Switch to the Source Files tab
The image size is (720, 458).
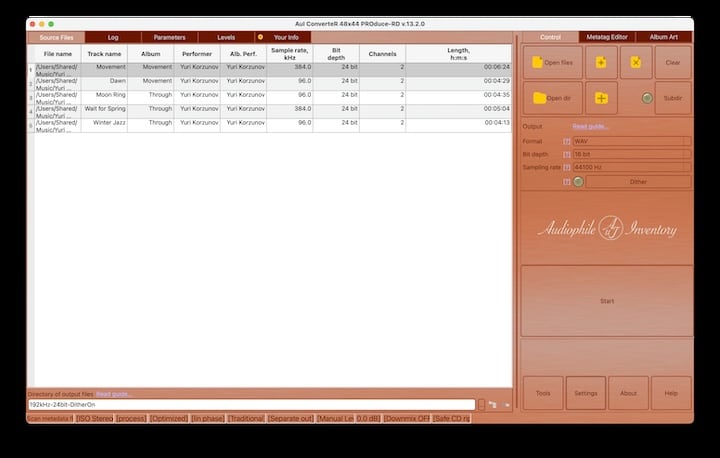pyautogui.click(x=56, y=37)
